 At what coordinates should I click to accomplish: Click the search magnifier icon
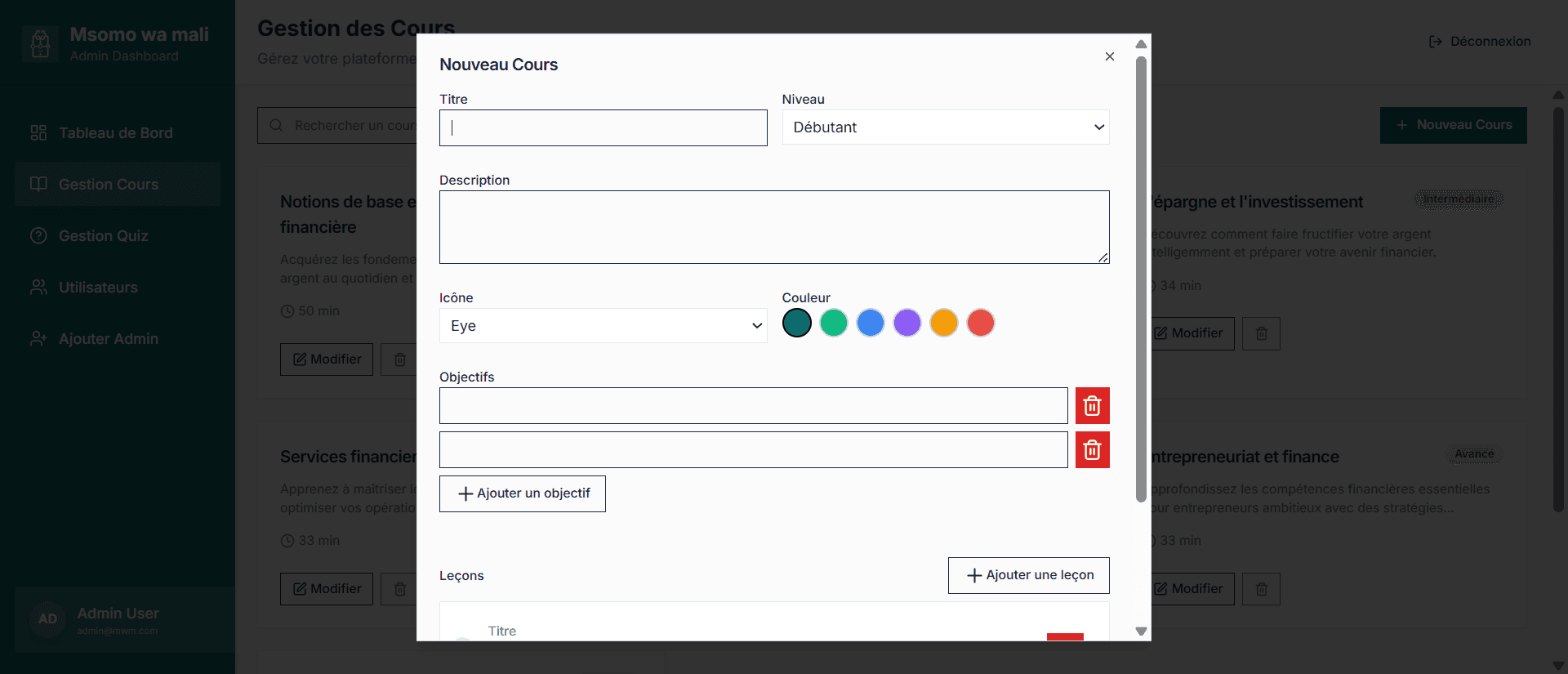(x=276, y=126)
